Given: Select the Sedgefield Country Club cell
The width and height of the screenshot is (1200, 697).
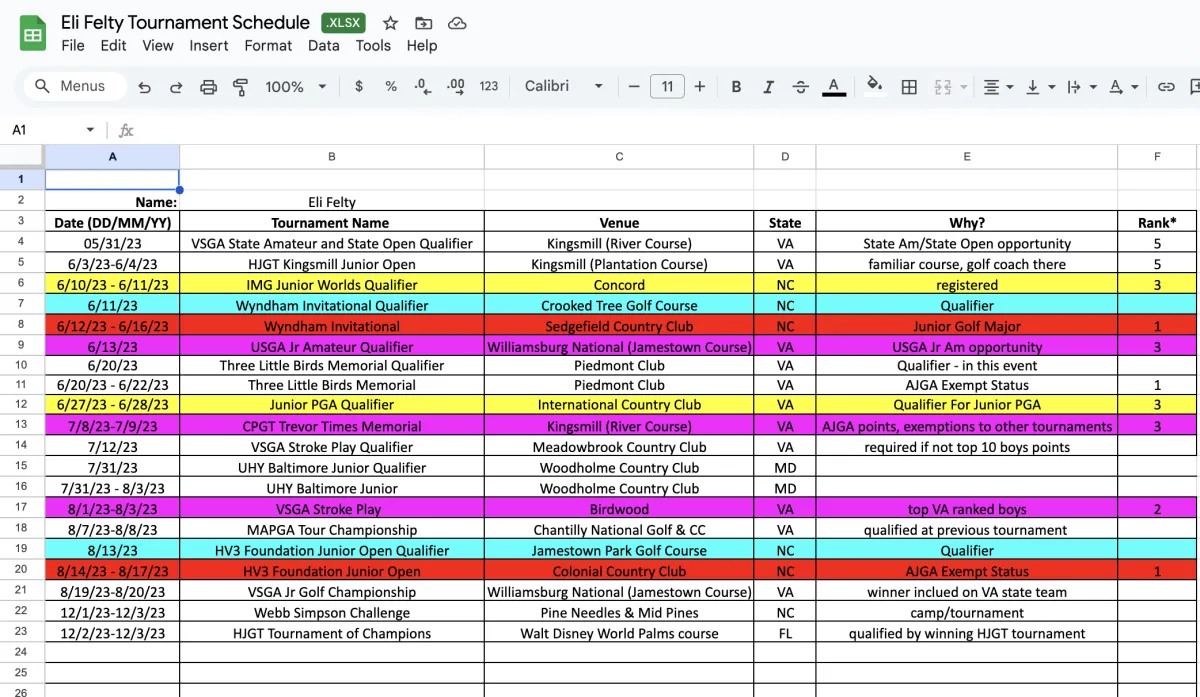Looking at the screenshot, I should point(619,326).
